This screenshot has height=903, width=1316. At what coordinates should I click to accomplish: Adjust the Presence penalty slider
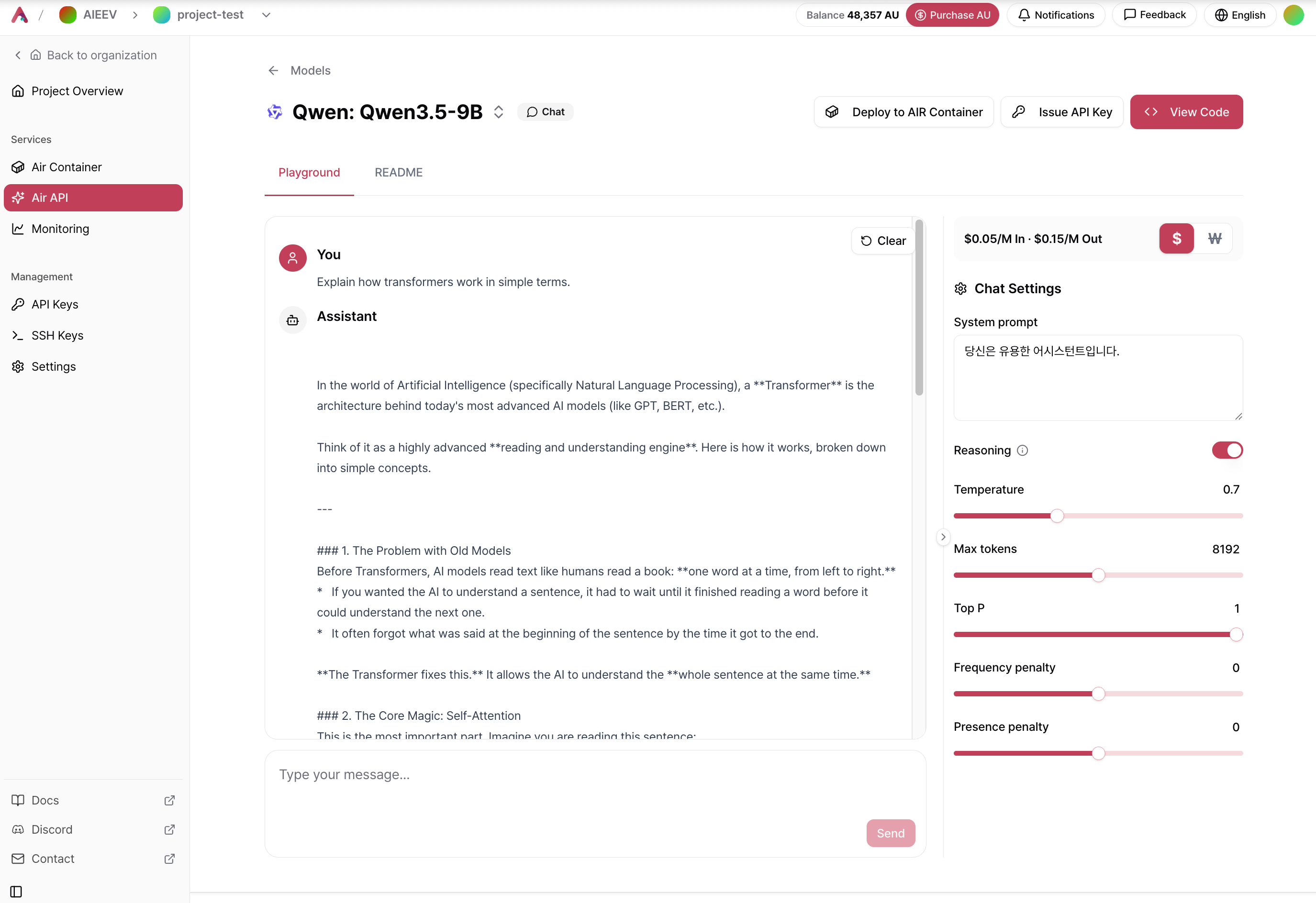click(x=1098, y=754)
